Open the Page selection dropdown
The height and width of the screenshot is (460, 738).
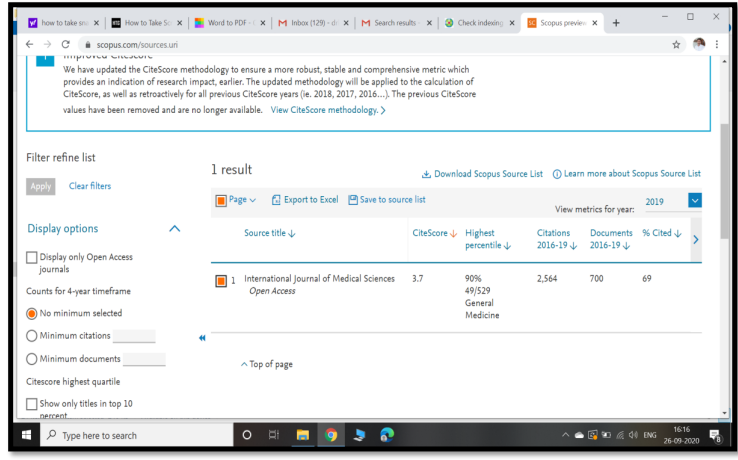coord(236,200)
